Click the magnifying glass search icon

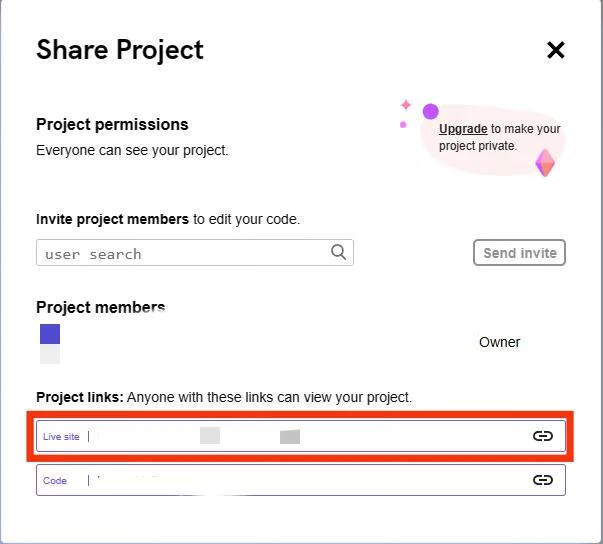(339, 252)
